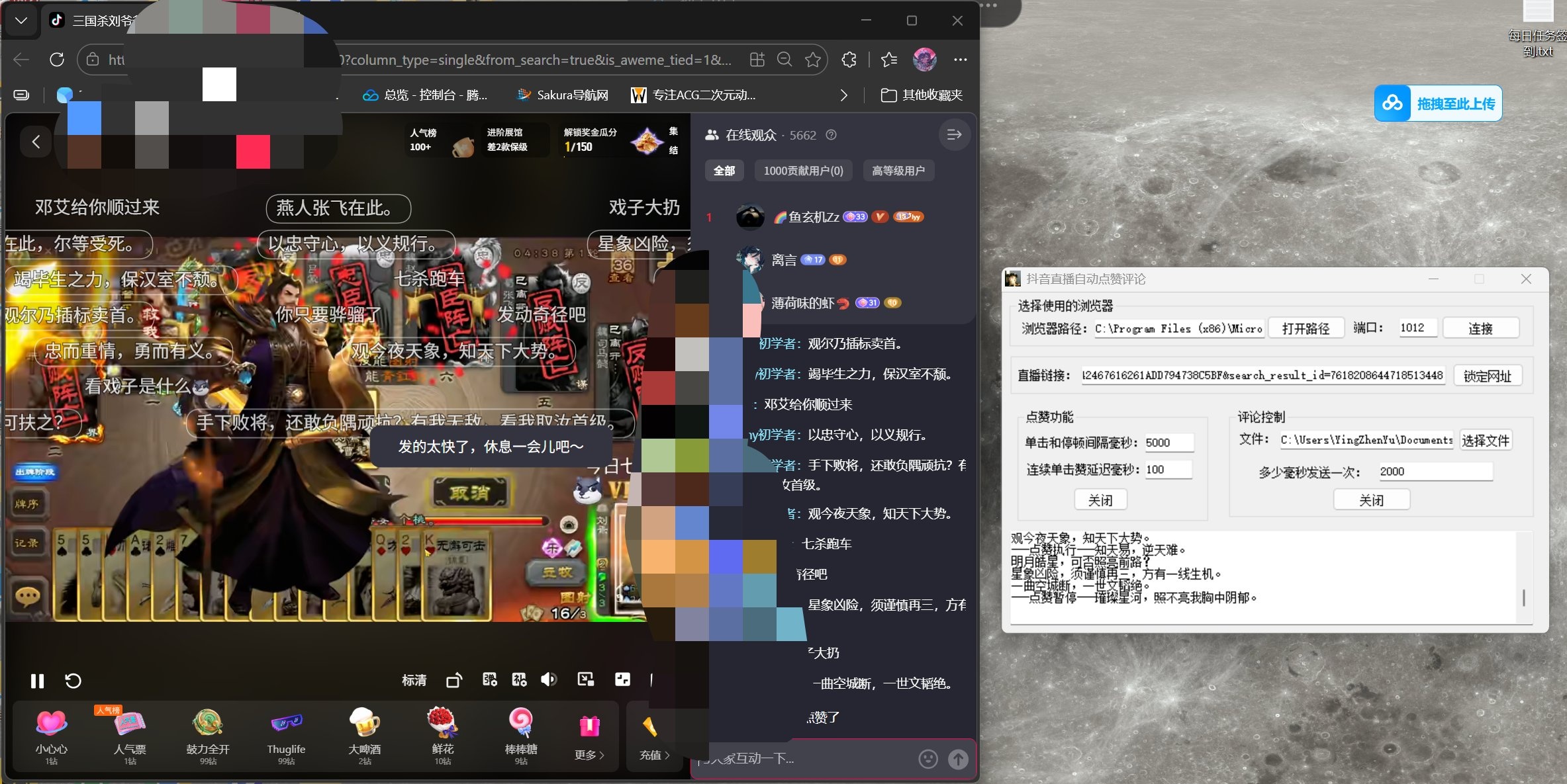Click 连接 in the auto-like tool
The height and width of the screenshot is (784, 1567).
click(1481, 327)
